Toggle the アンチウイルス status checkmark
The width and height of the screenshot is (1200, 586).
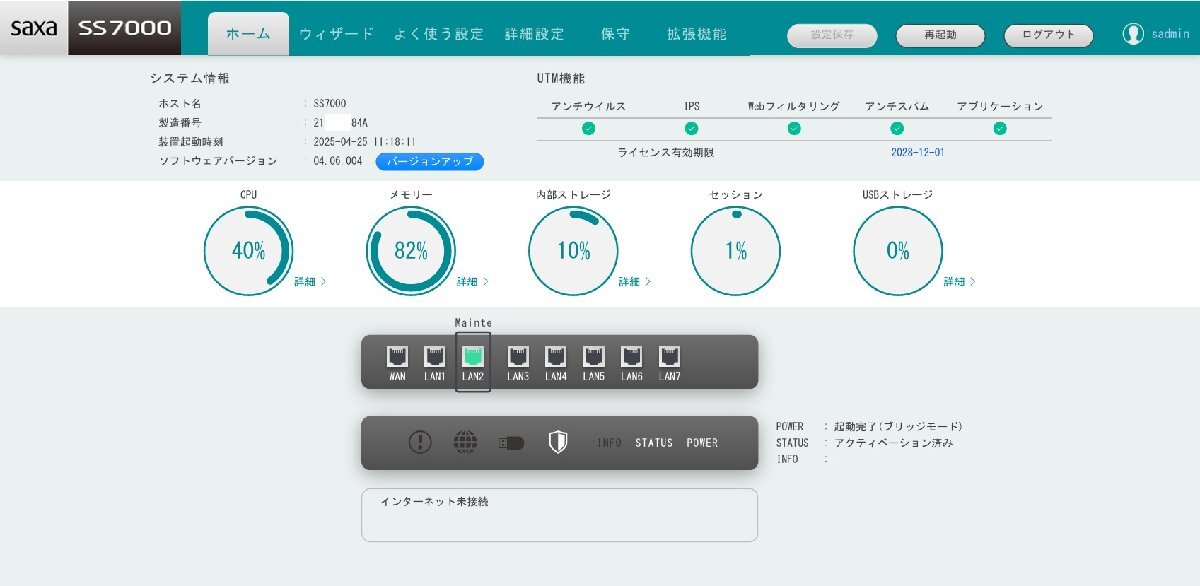591,127
